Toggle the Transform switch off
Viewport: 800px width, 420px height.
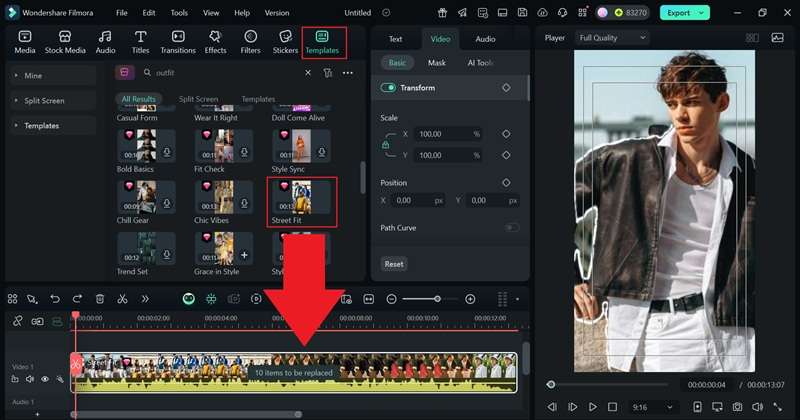point(388,88)
